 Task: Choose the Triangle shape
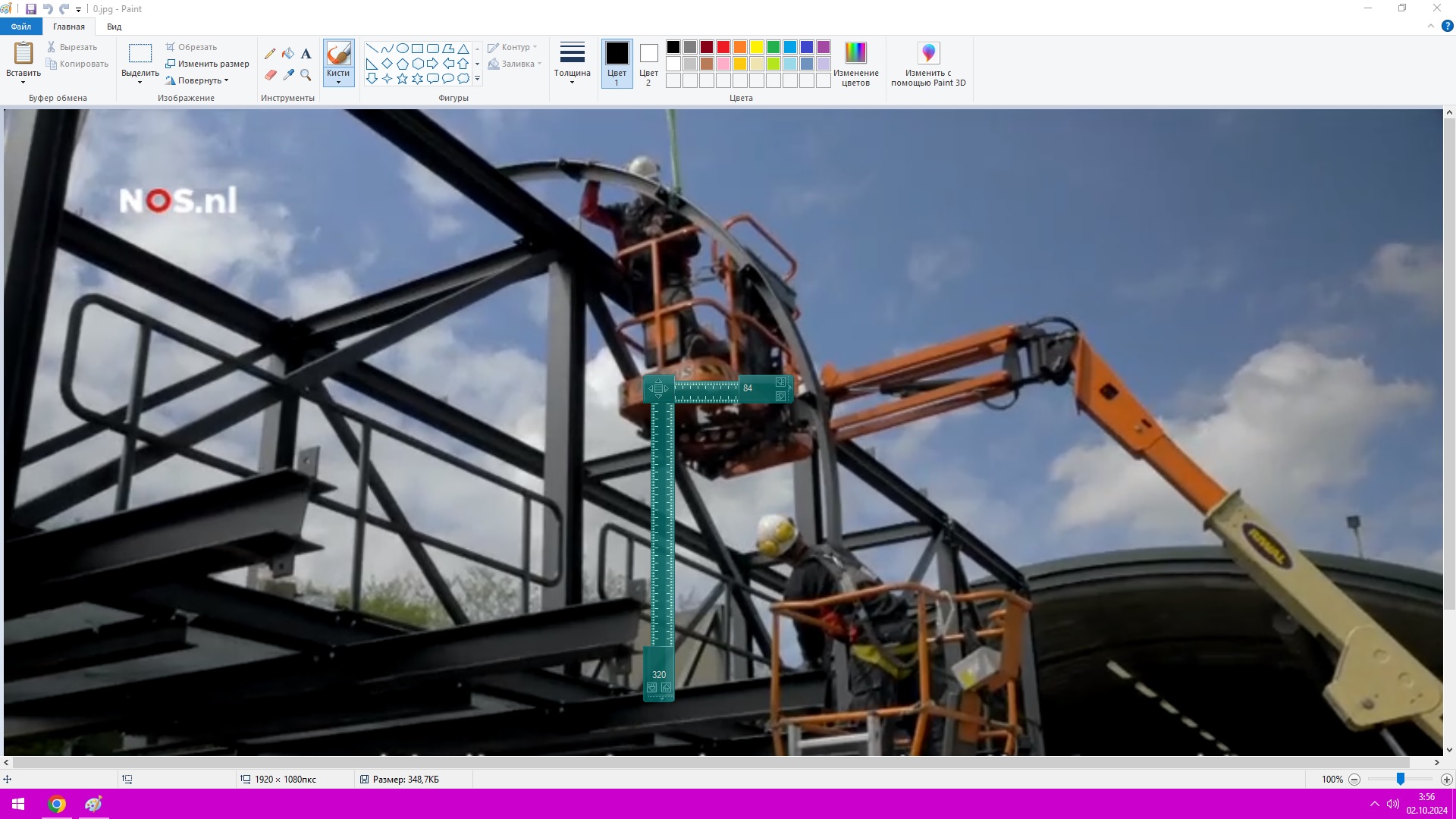tap(463, 49)
